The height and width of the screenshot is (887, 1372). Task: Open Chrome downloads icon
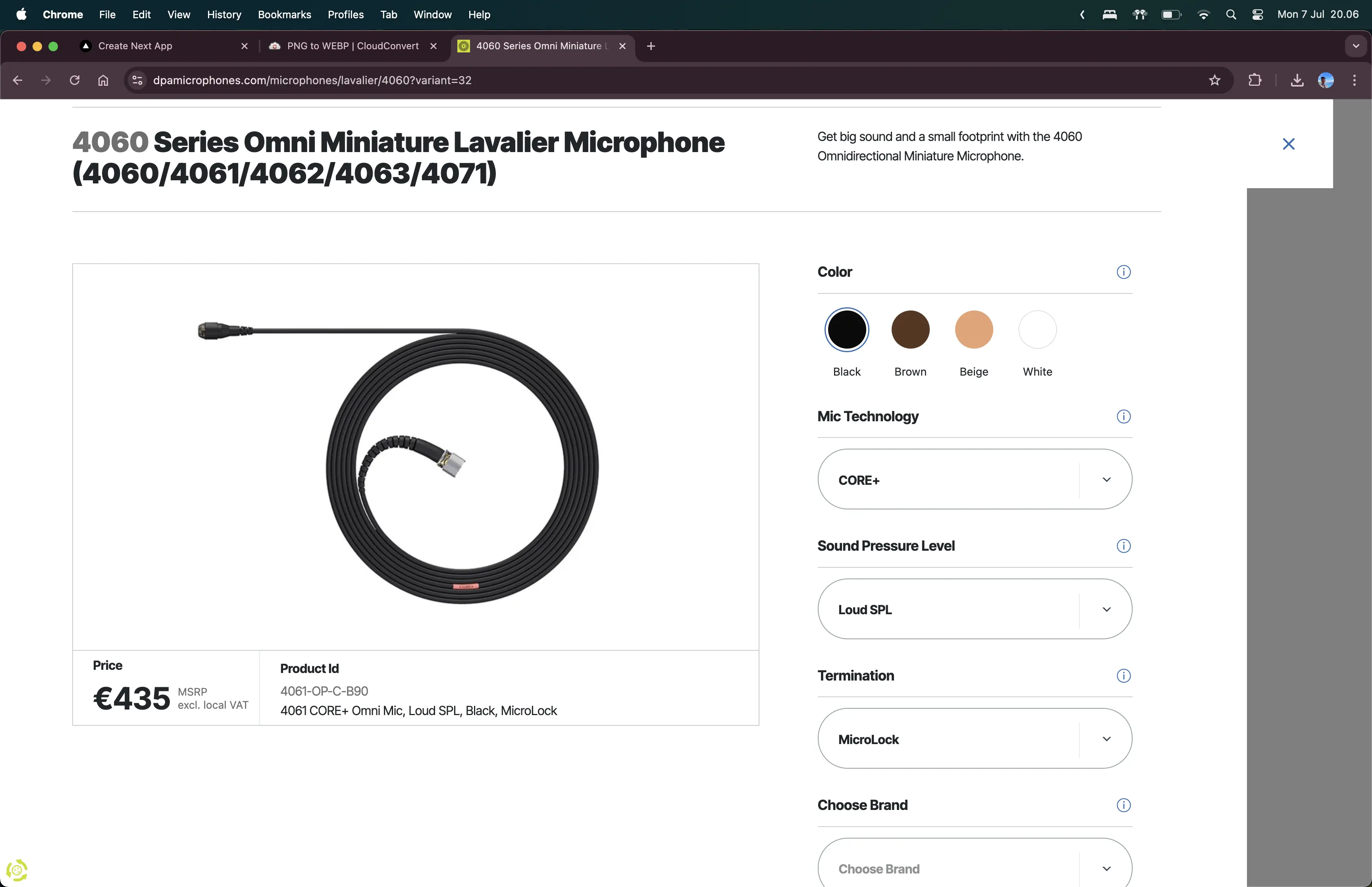click(1297, 80)
